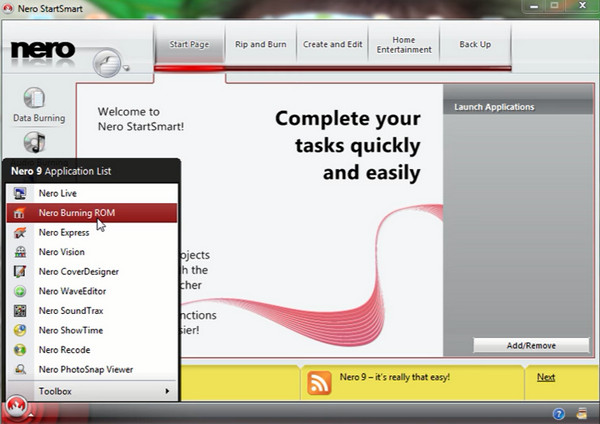Choose Nero Vision in application list
Viewport: 600px width, 424px height.
pos(92,252)
